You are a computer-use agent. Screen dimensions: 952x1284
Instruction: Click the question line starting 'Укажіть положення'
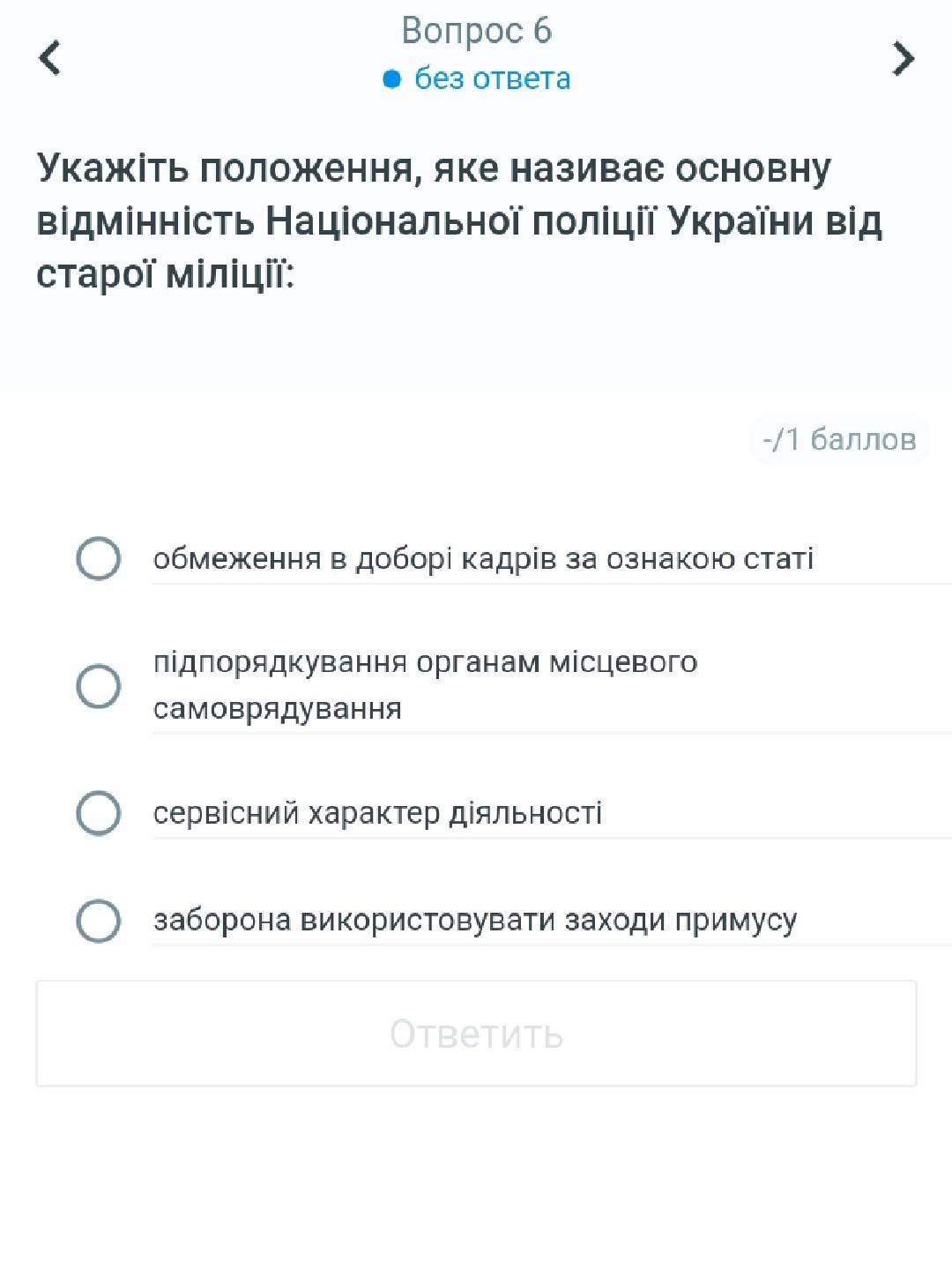coord(432,168)
